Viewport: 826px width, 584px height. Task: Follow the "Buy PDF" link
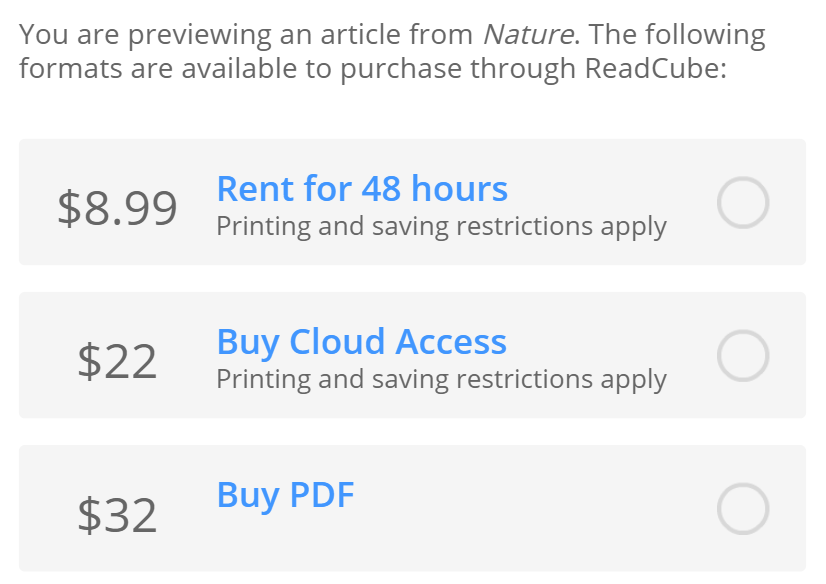pyautogui.click(x=285, y=495)
